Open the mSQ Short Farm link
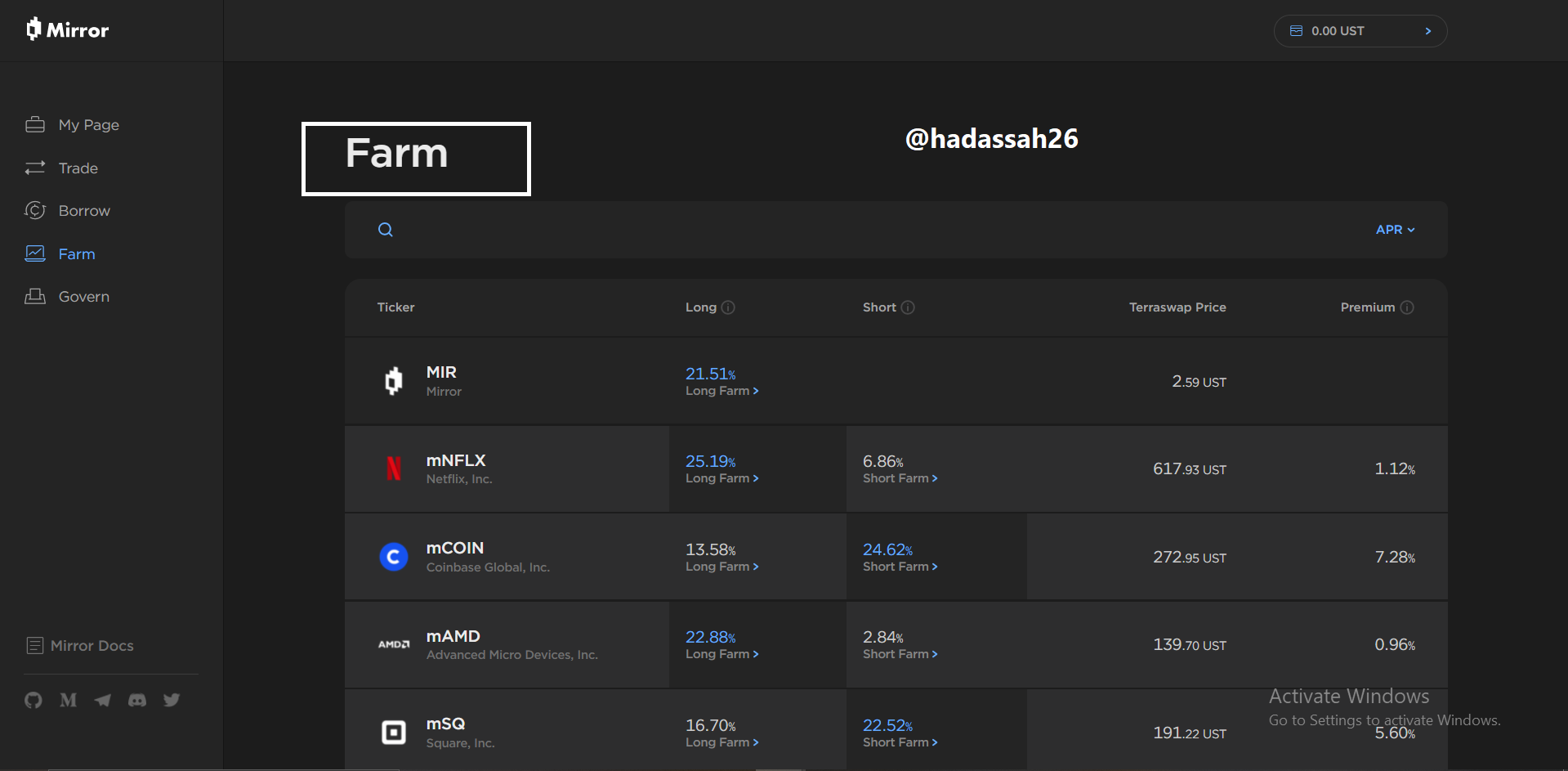Viewport: 1568px width, 771px height. 900,742
